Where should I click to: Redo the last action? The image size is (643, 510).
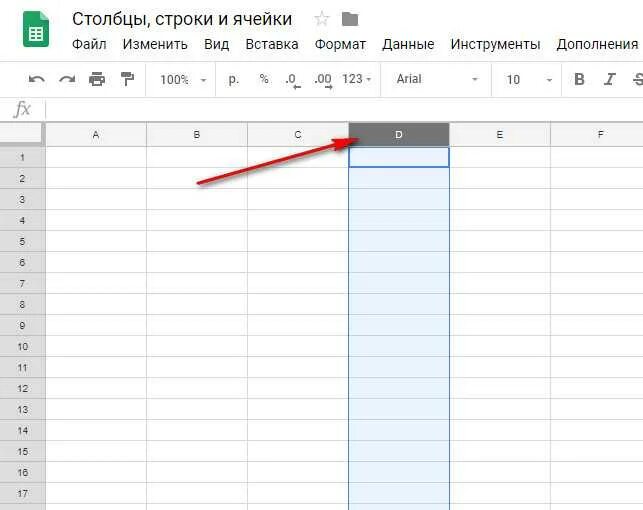67,79
